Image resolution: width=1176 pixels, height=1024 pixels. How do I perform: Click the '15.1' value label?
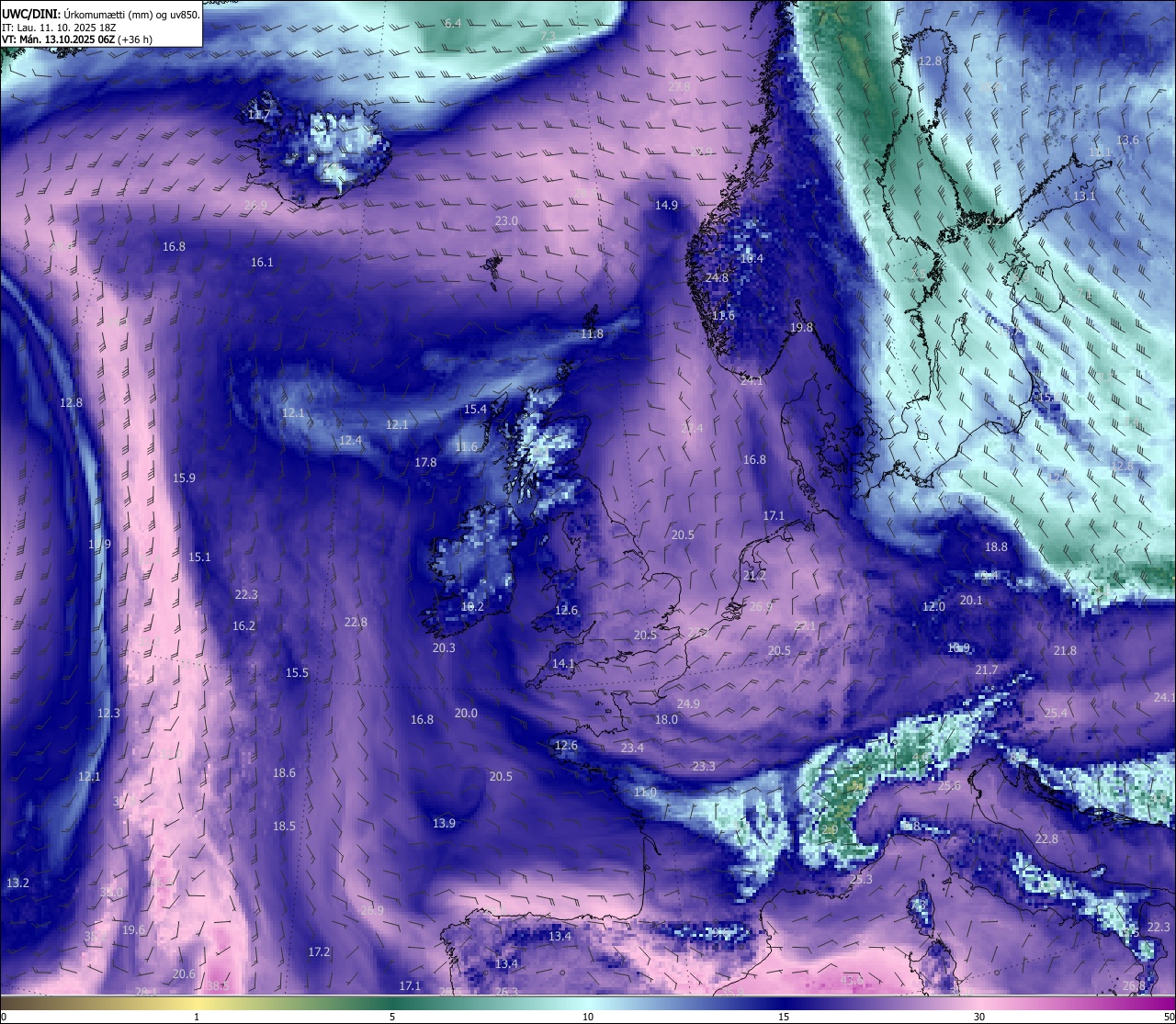point(199,557)
